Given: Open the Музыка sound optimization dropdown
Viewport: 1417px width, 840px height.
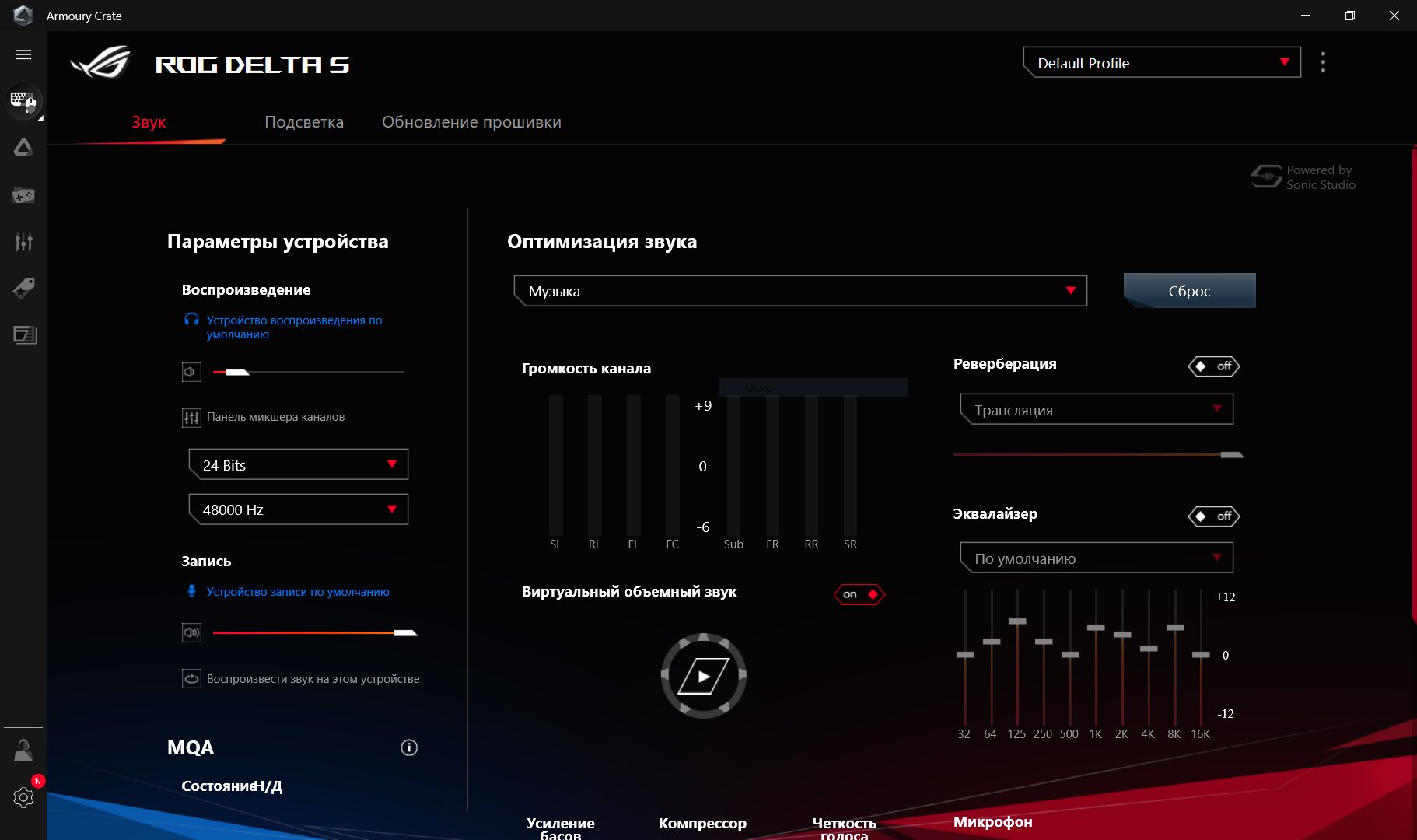Looking at the screenshot, I should pos(800,291).
